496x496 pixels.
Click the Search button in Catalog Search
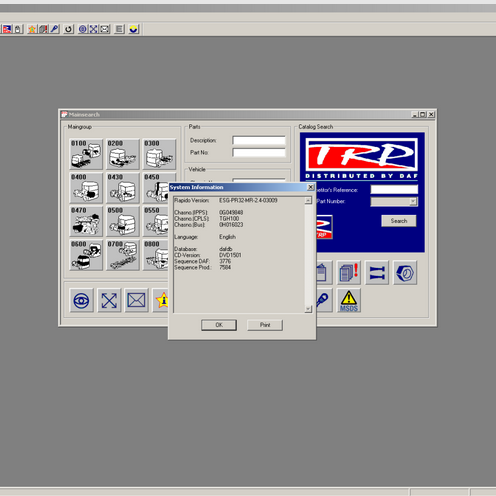(399, 221)
